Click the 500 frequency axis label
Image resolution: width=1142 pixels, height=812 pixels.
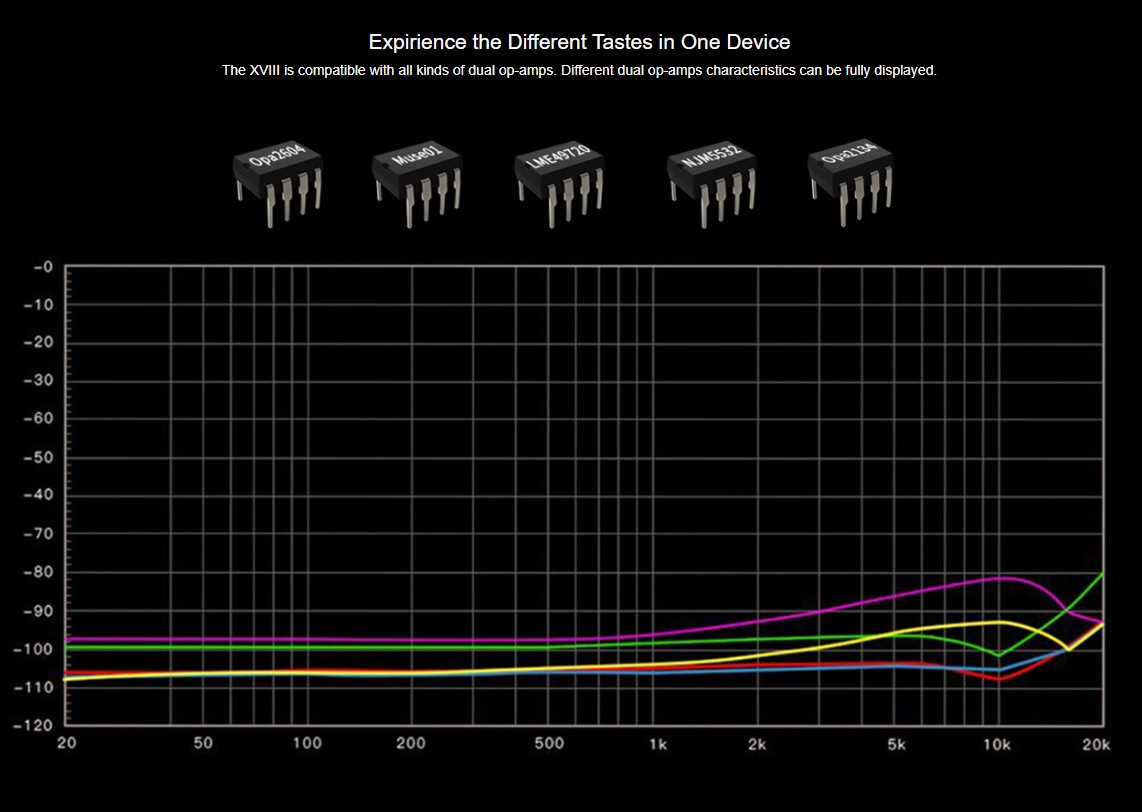coord(549,743)
